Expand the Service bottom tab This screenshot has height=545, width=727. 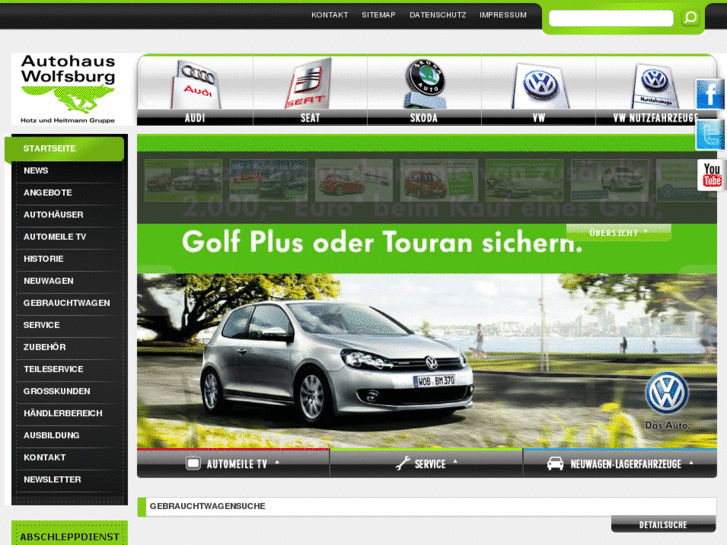426,463
